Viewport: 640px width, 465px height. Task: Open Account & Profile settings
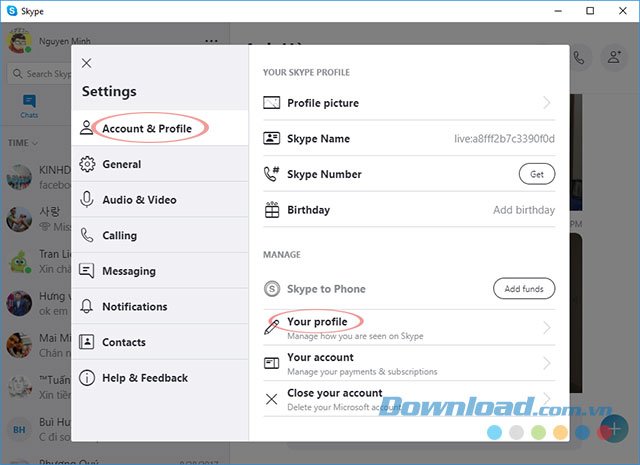[x=160, y=128]
